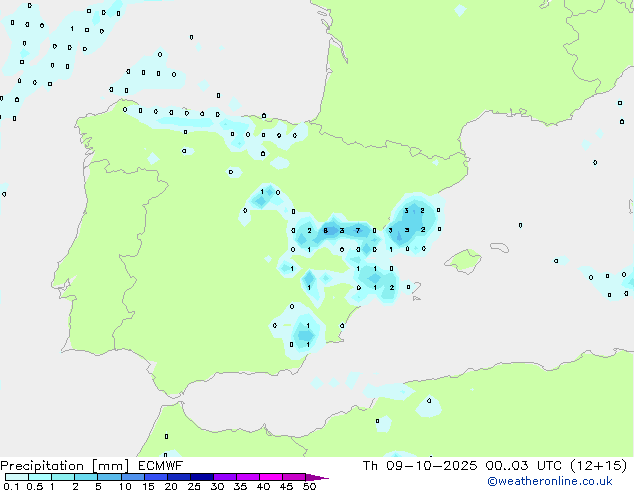This screenshot has height=490, width=634.
Task: Click the ECMWF model label
Action: pos(161,466)
